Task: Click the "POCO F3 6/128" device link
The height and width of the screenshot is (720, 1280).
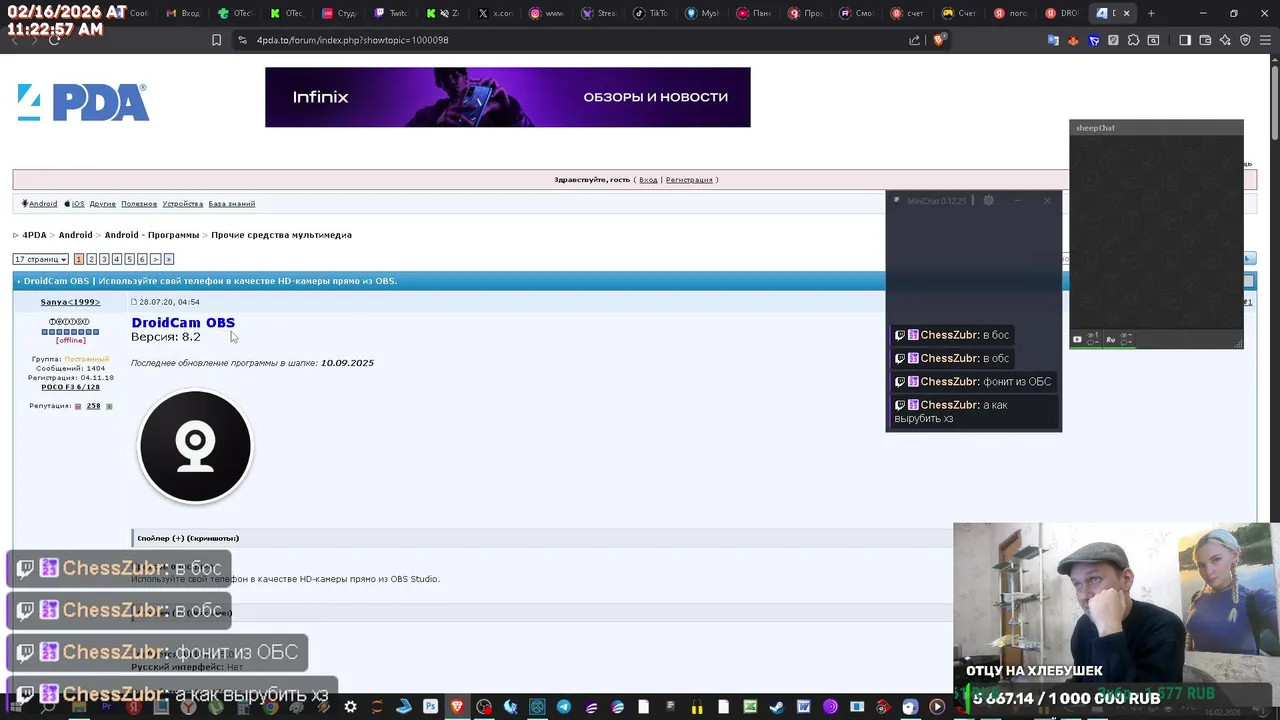Action: (x=70, y=387)
